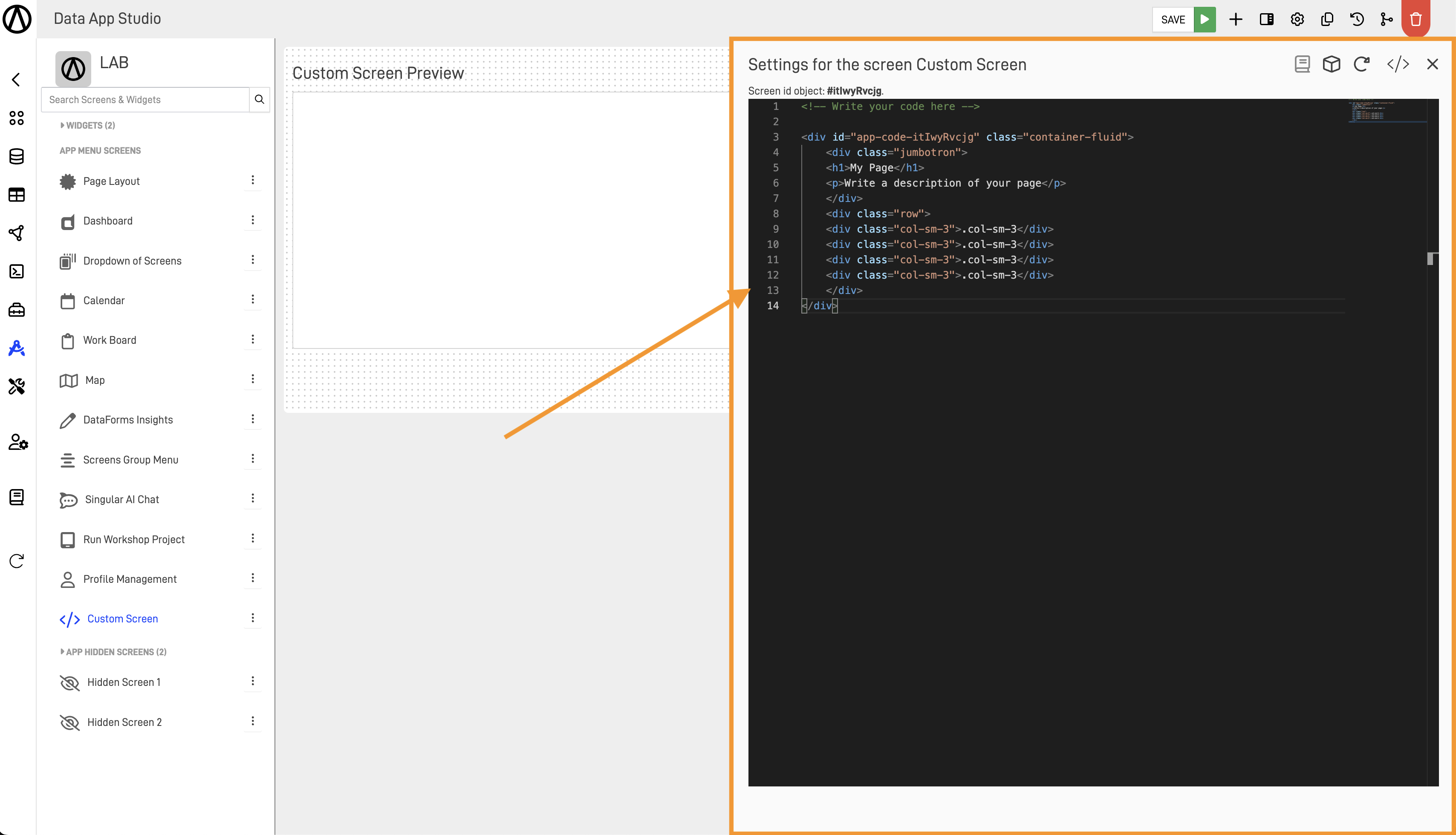Click the SAVE button
1456x835 pixels.
[1171, 19]
